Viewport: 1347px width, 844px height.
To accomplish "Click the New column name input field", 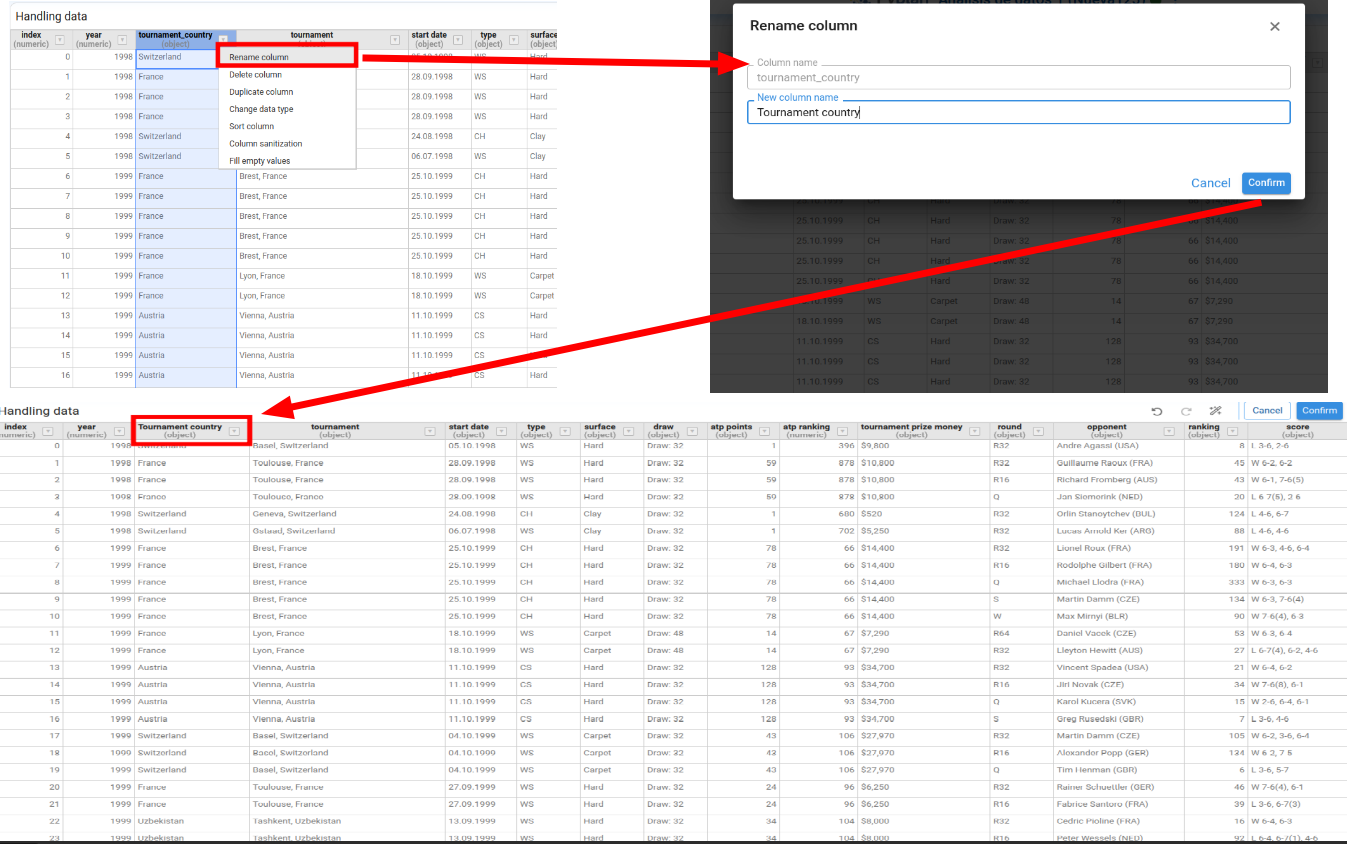I will [1018, 113].
